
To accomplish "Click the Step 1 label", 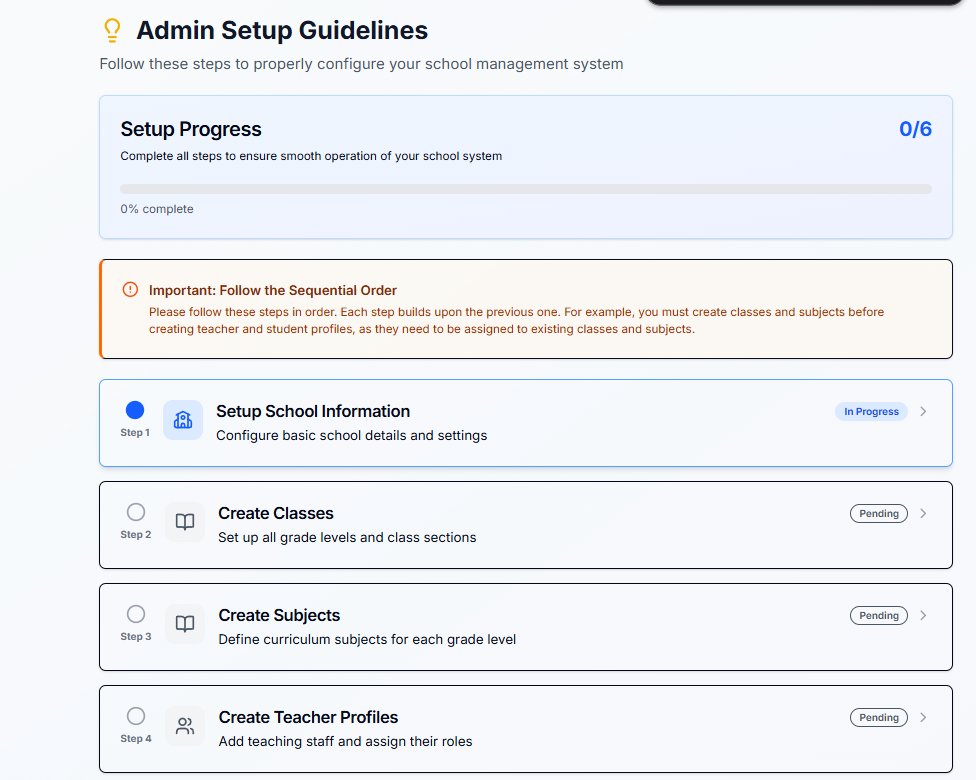I will click(x=135, y=433).
